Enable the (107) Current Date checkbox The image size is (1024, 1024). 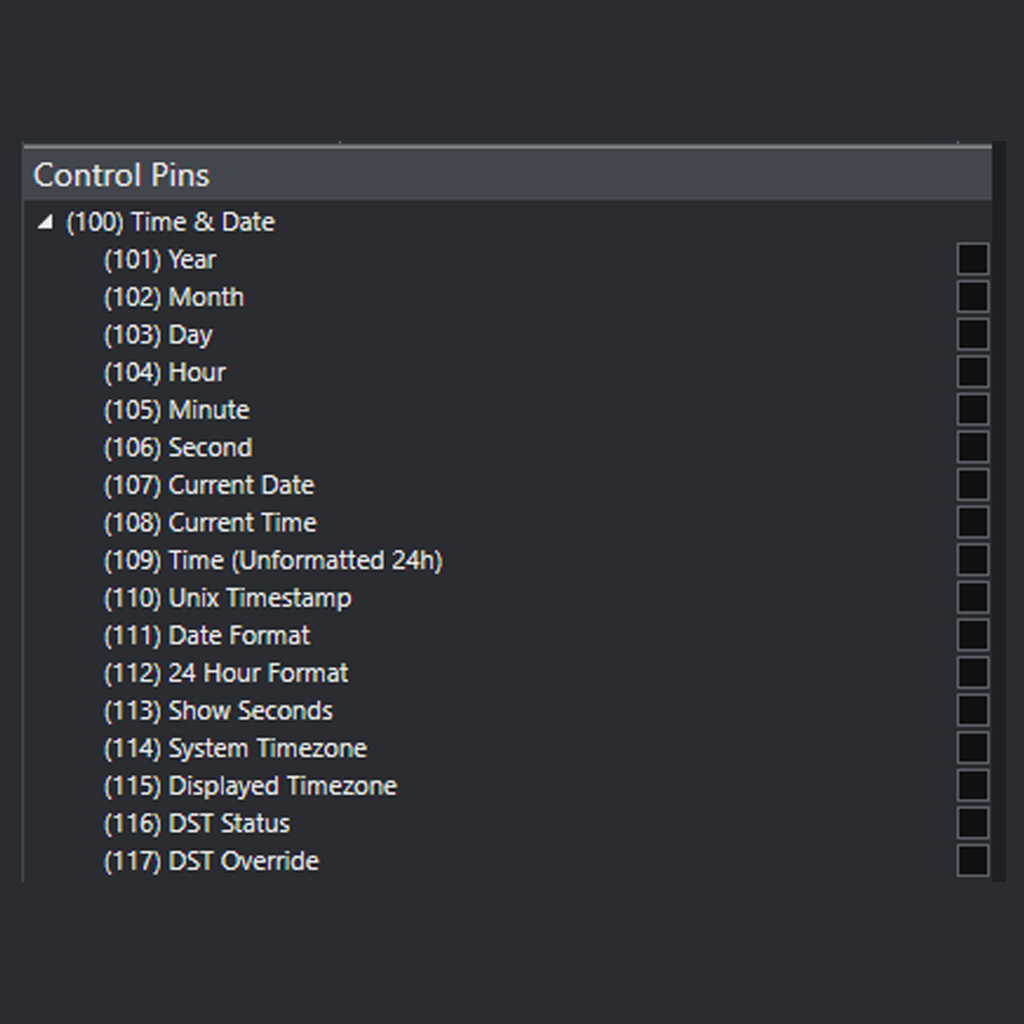pos(971,484)
